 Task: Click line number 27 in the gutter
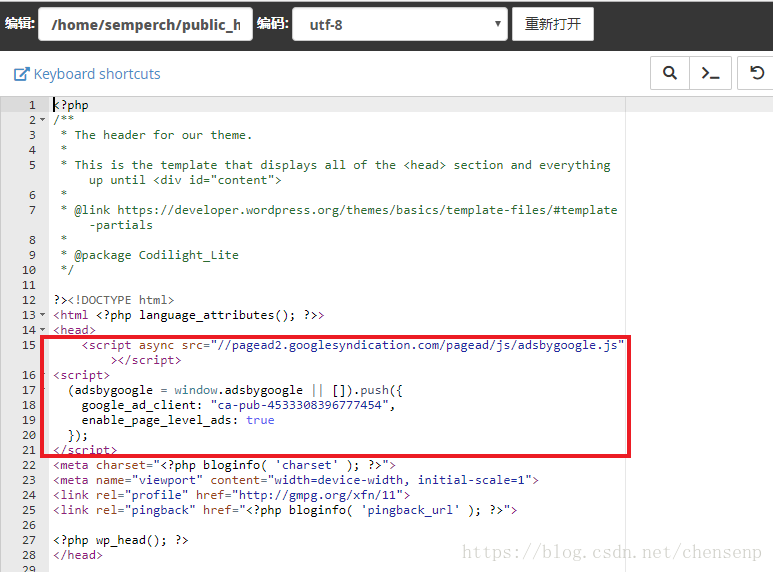29,540
